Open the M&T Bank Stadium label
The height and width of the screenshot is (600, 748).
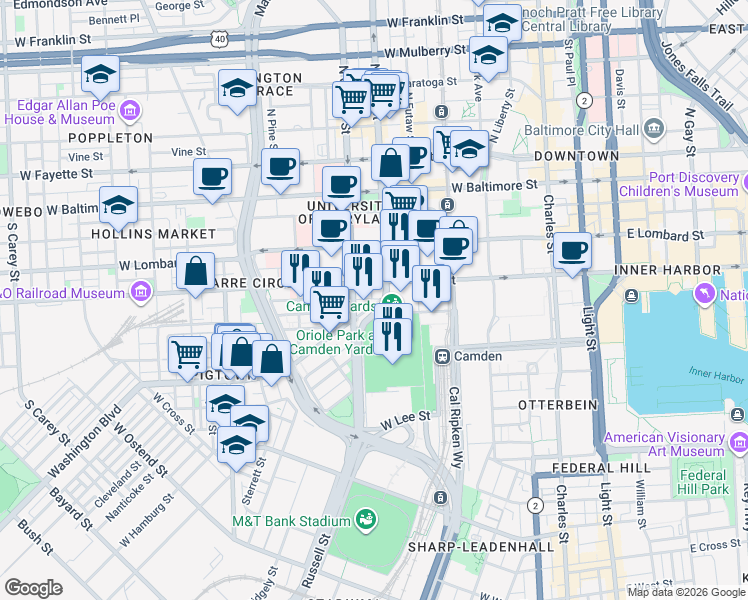(291, 521)
